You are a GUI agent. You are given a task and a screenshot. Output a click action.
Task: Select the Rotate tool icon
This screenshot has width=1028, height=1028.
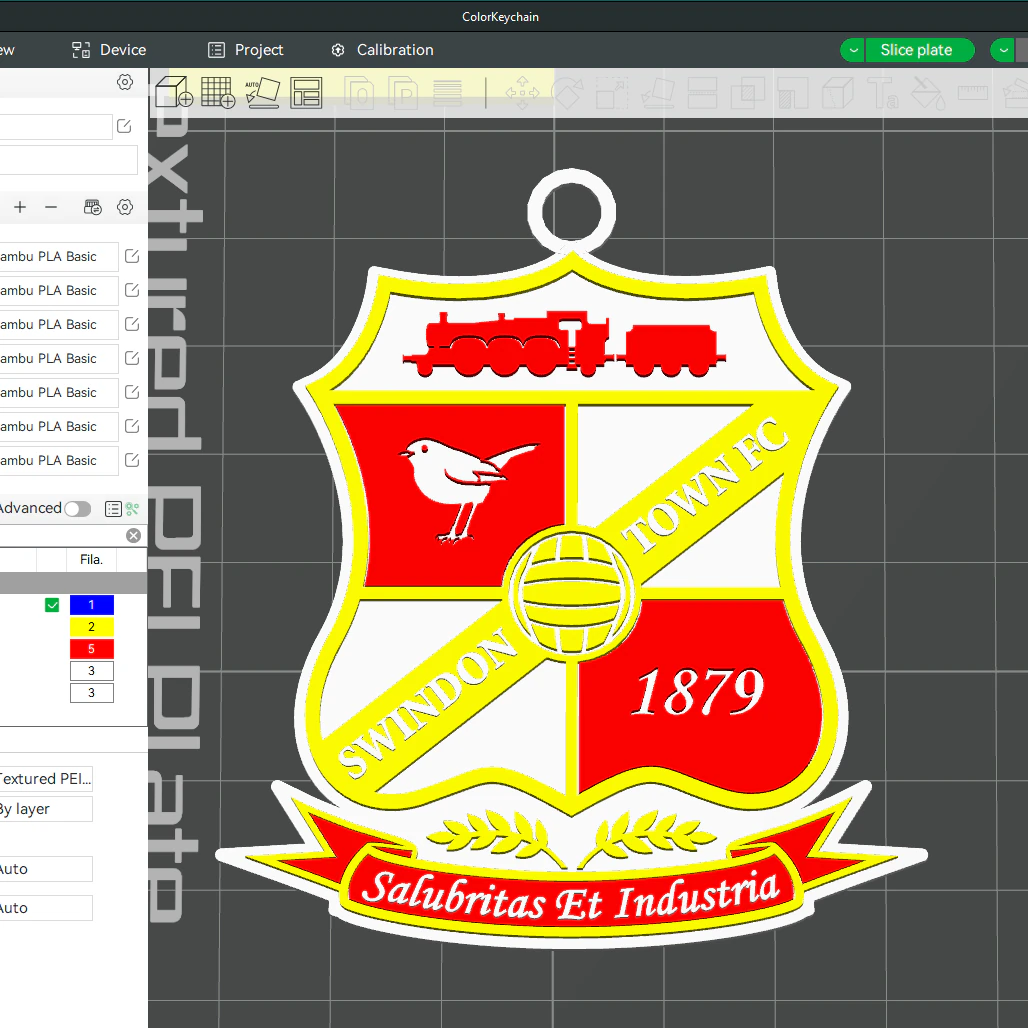pyautogui.click(x=568, y=93)
